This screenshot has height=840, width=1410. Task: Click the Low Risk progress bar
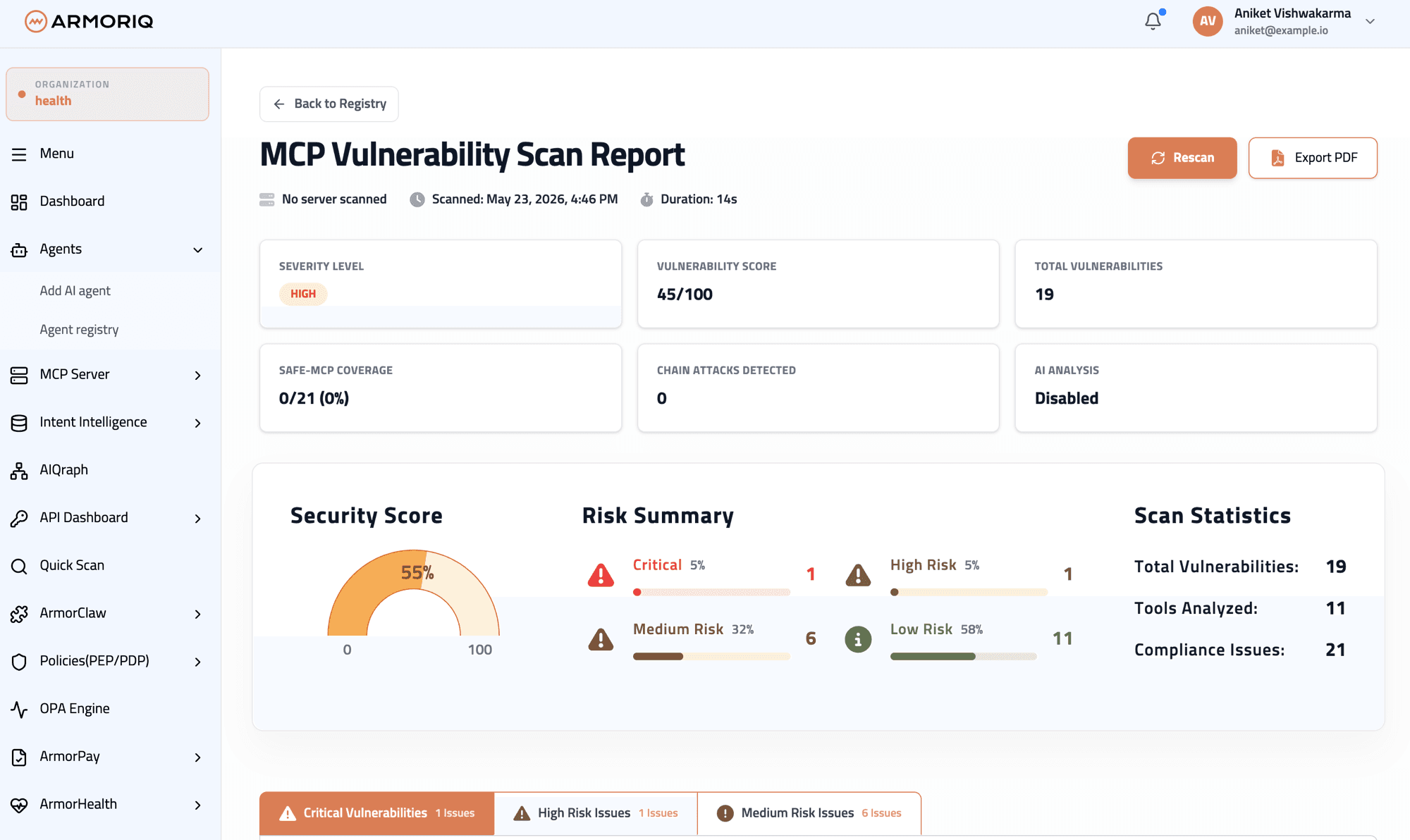pos(964,657)
